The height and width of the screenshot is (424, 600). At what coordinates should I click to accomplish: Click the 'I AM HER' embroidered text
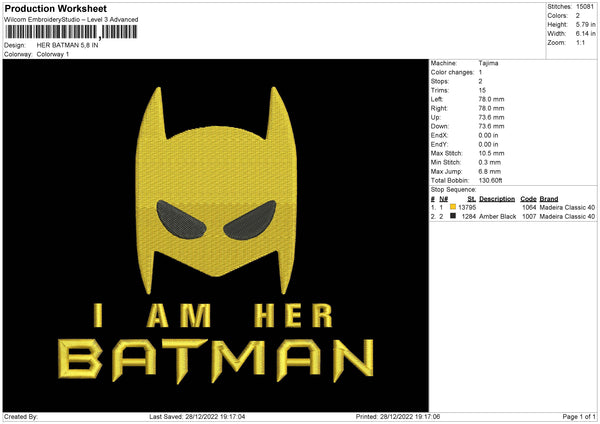(x=213, y=315)
